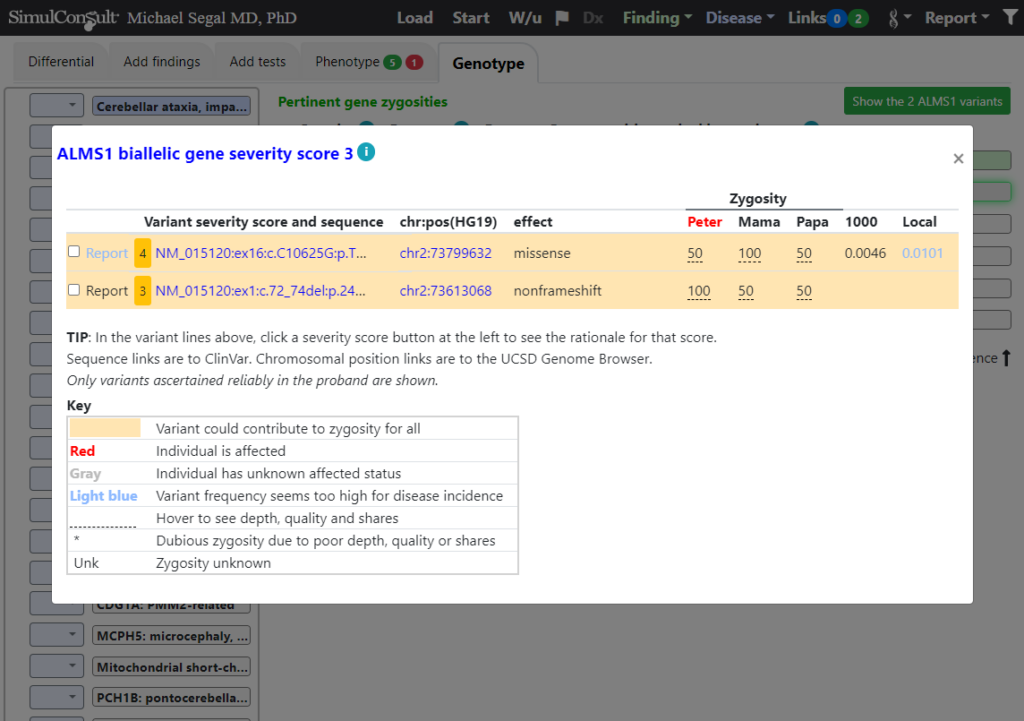
Task: Click the info icon beside ALMS1 title
Action: (366, 153)
